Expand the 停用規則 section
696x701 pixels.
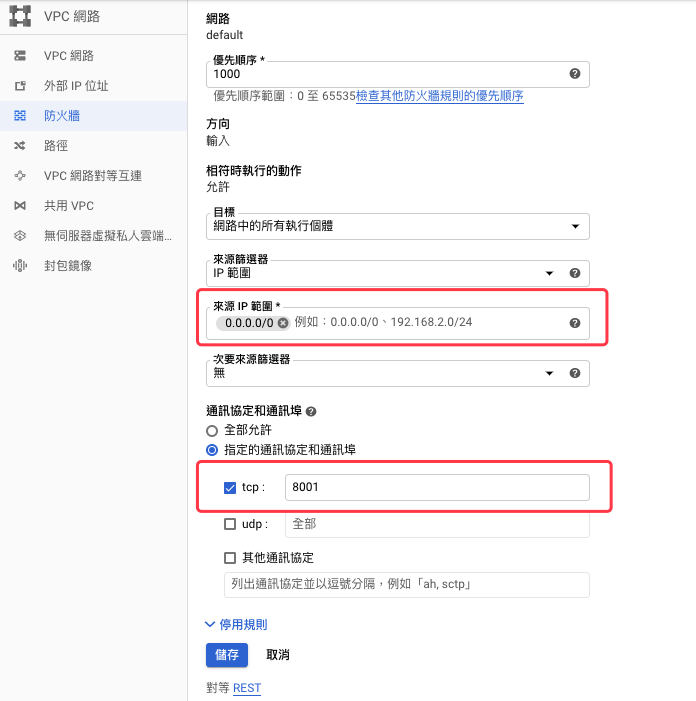click(x=236, y=625)
